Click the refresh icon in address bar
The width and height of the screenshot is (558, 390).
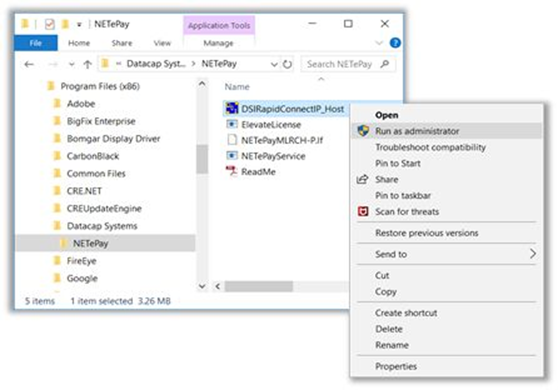click(287, 64)
